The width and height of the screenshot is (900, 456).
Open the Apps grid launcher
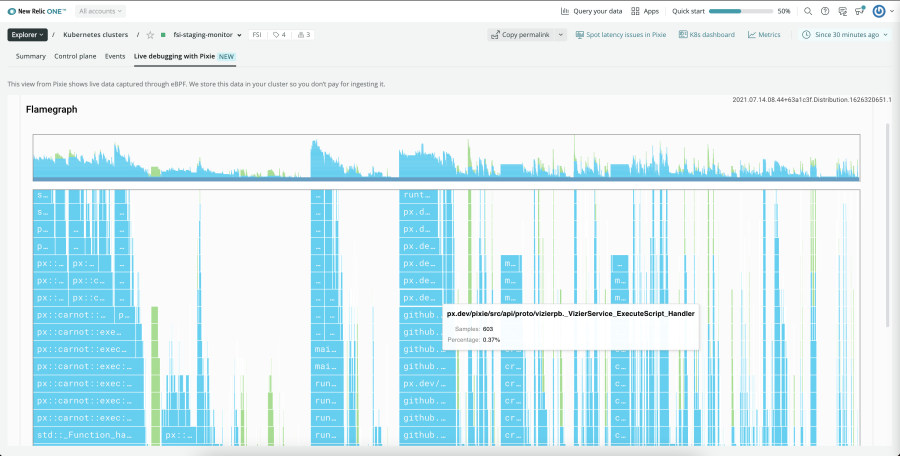point(645,11)
